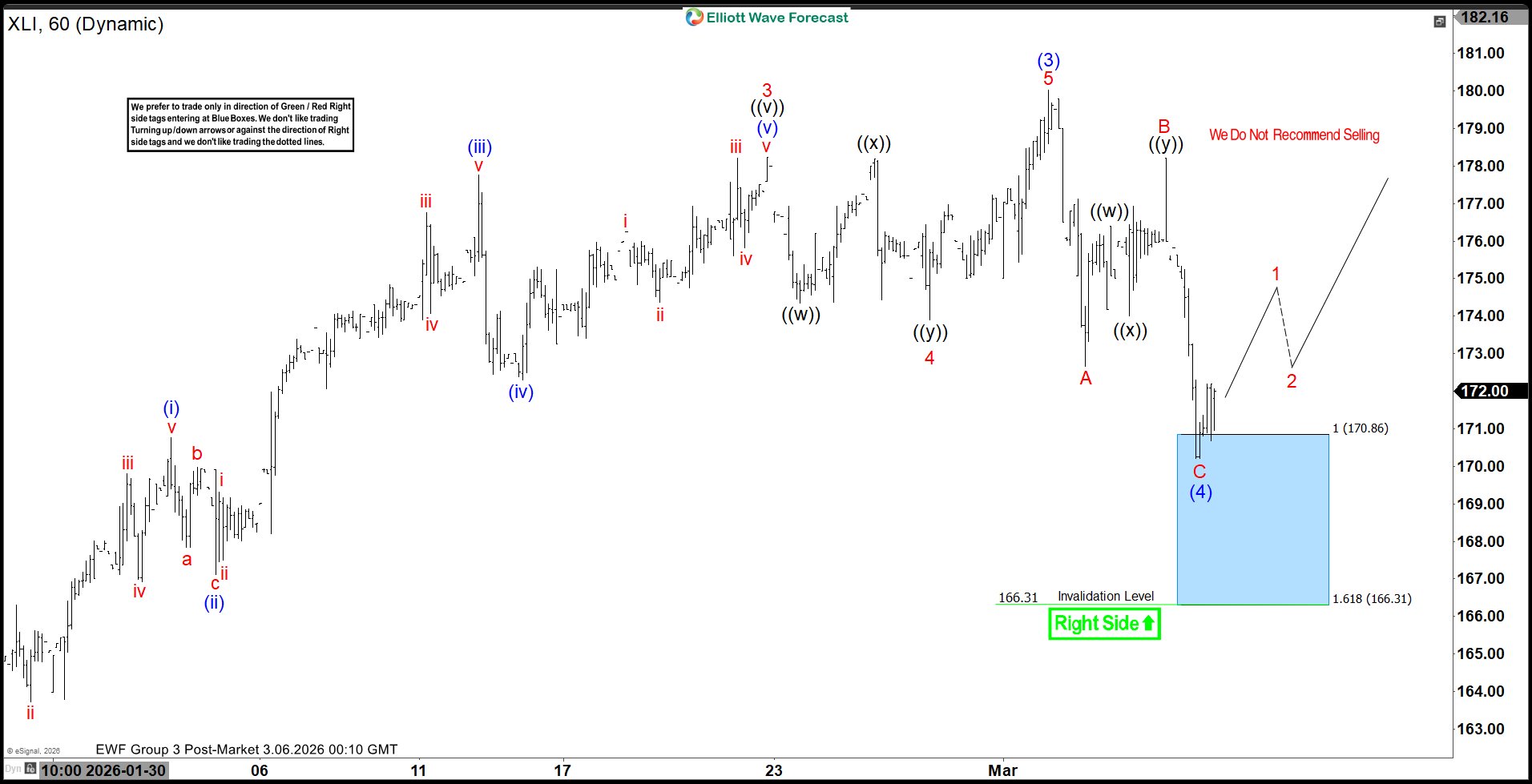Select the red B wave label
The image size is (1532, 784).
(x=1164, y=127)
